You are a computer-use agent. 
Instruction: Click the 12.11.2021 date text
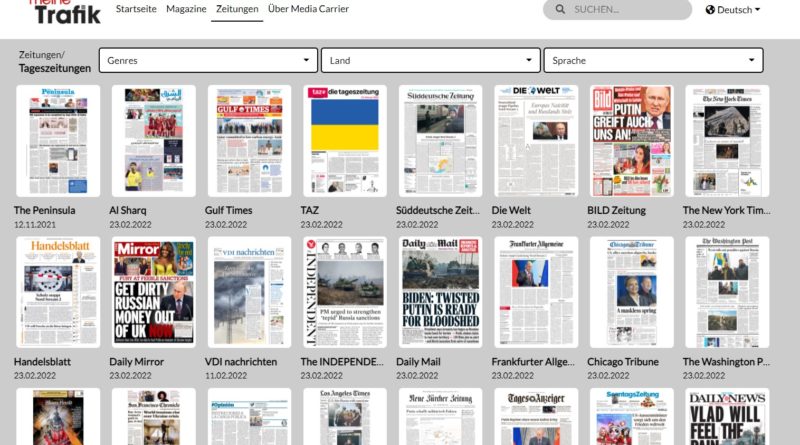pyautogui.click(x=35, y=225)
